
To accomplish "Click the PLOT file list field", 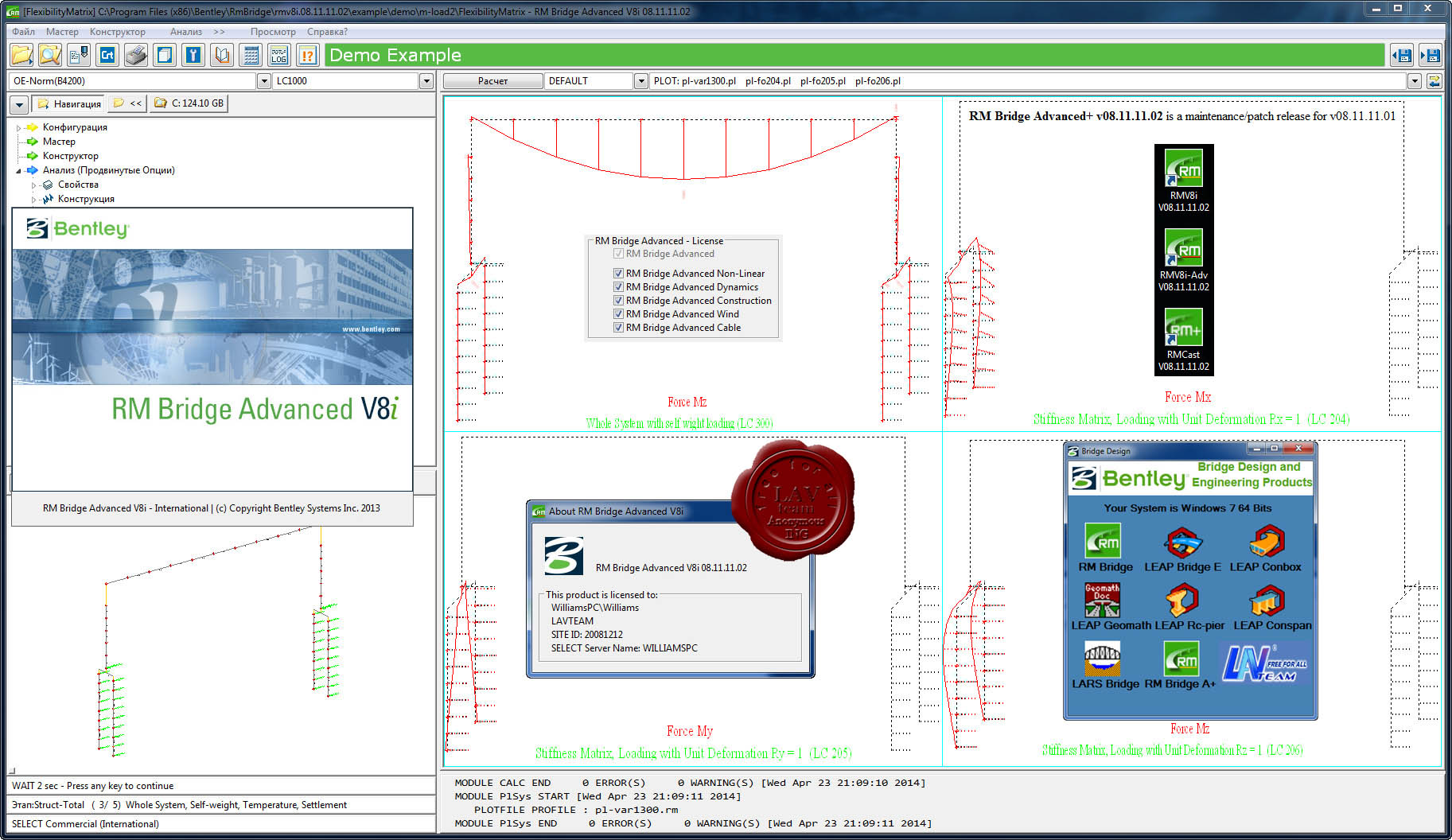I will click(x=1029, y=81).
